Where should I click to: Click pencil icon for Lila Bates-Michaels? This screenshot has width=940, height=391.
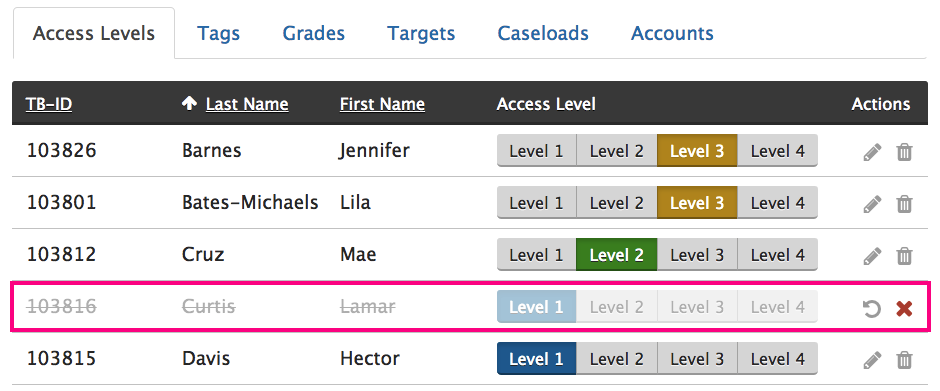point(872,204)
